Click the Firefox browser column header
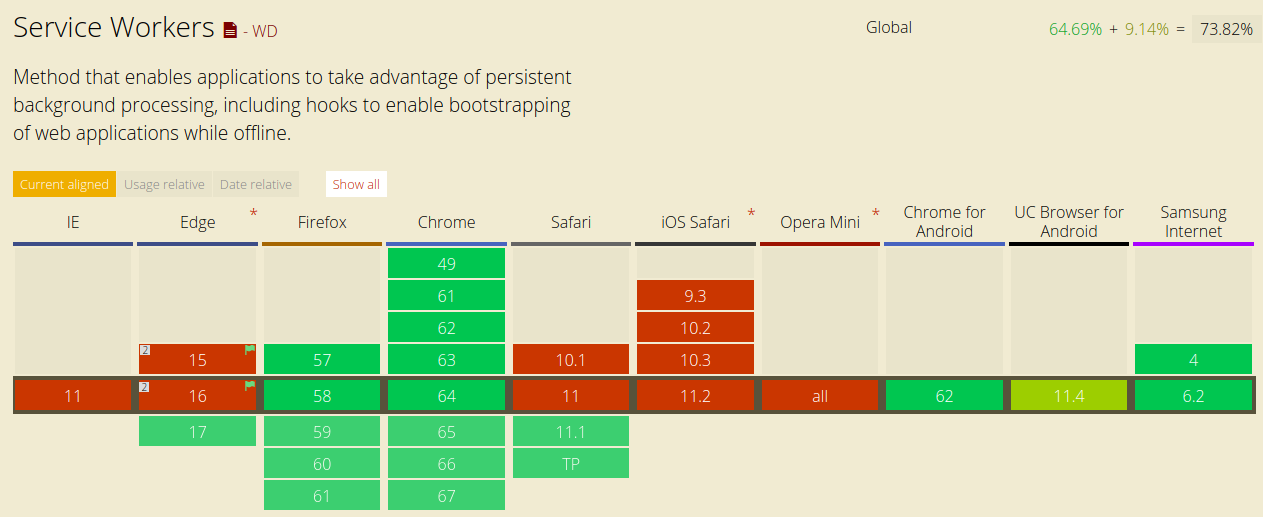 click(x=322, y=222)
